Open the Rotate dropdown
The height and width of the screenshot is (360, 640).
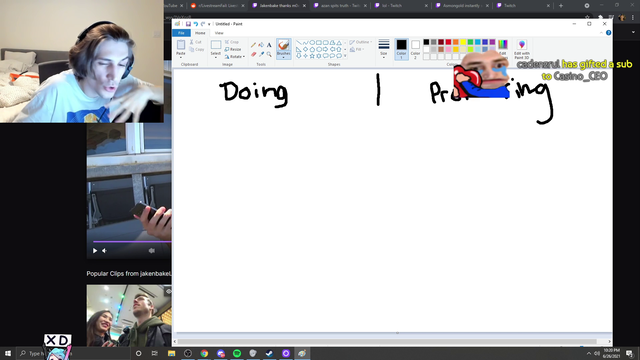coord(235,57)
